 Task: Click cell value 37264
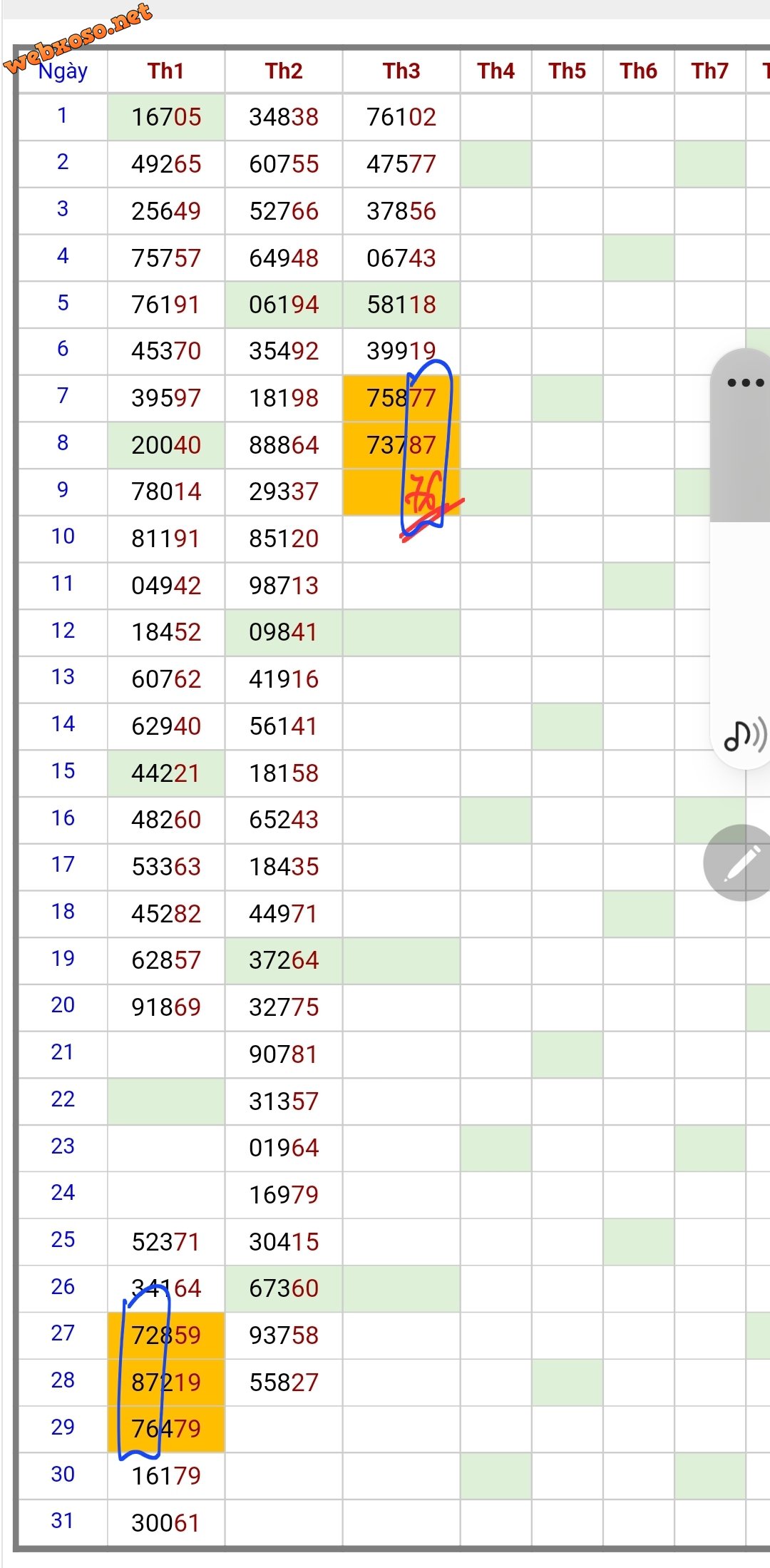[284, 960]
